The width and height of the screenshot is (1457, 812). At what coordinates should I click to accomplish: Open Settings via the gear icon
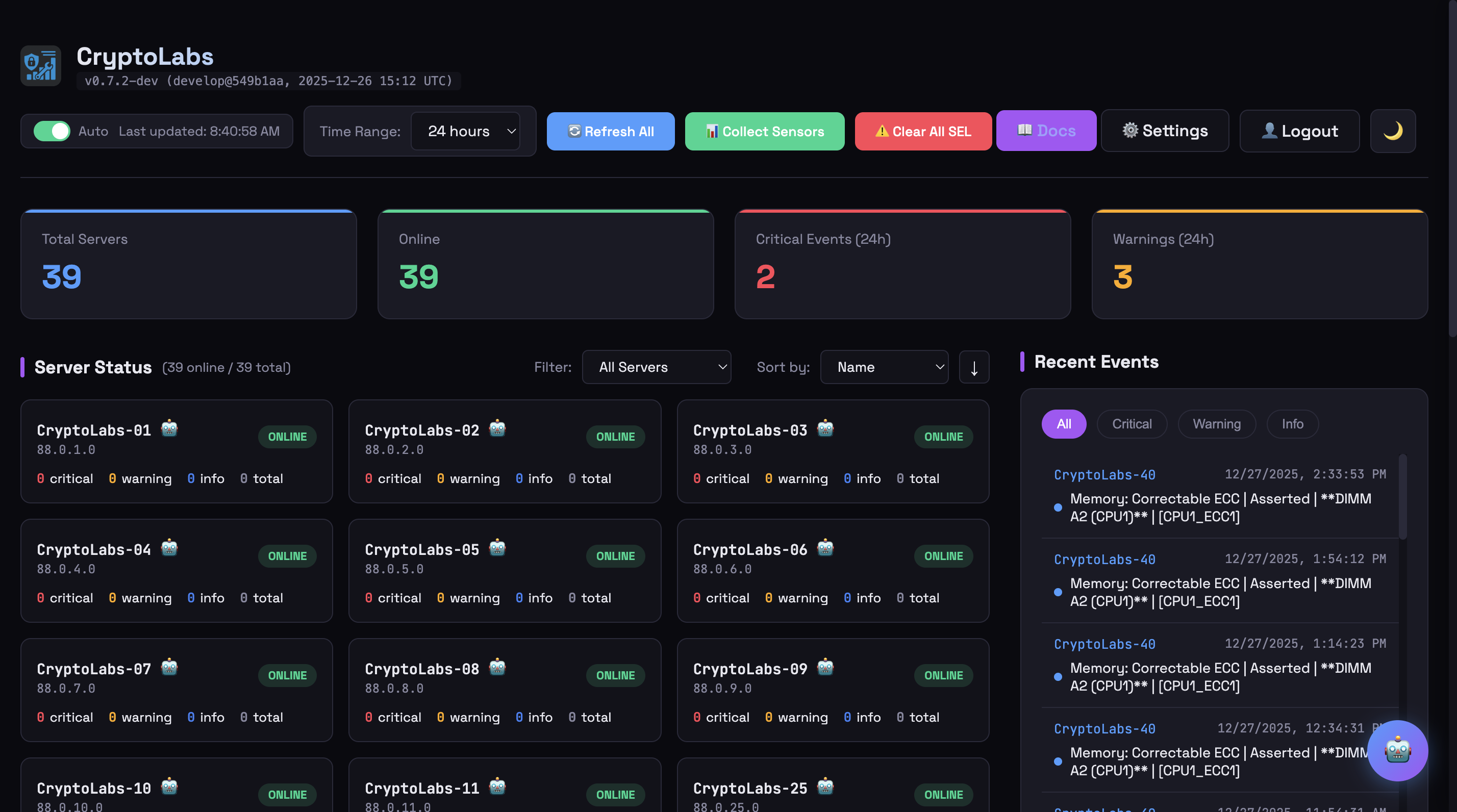point(1165,131)
